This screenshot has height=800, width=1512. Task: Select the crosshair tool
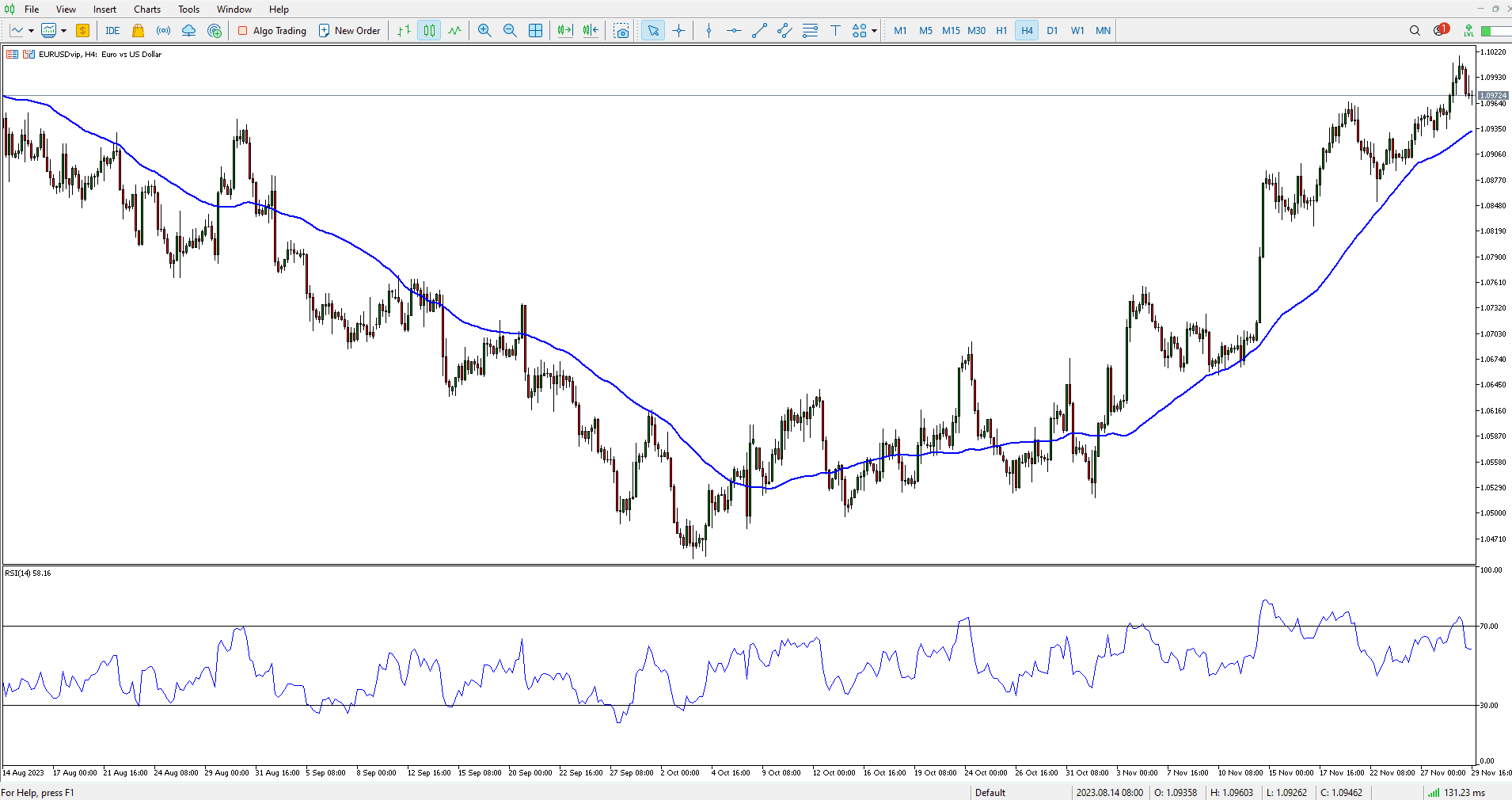coord(678,31)
